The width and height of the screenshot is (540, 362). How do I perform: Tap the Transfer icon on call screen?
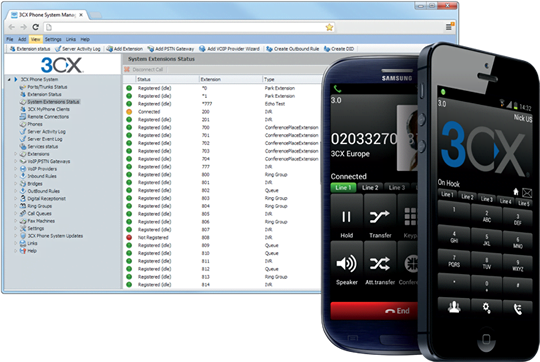380,217
